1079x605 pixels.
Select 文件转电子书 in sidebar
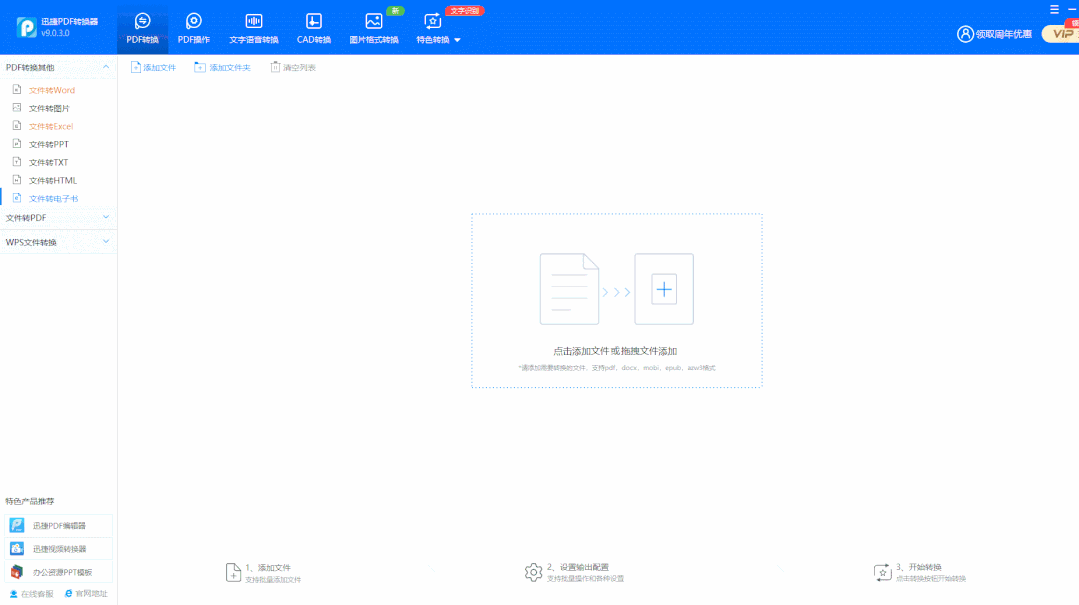pyautogui.click(x=54, y=199)
